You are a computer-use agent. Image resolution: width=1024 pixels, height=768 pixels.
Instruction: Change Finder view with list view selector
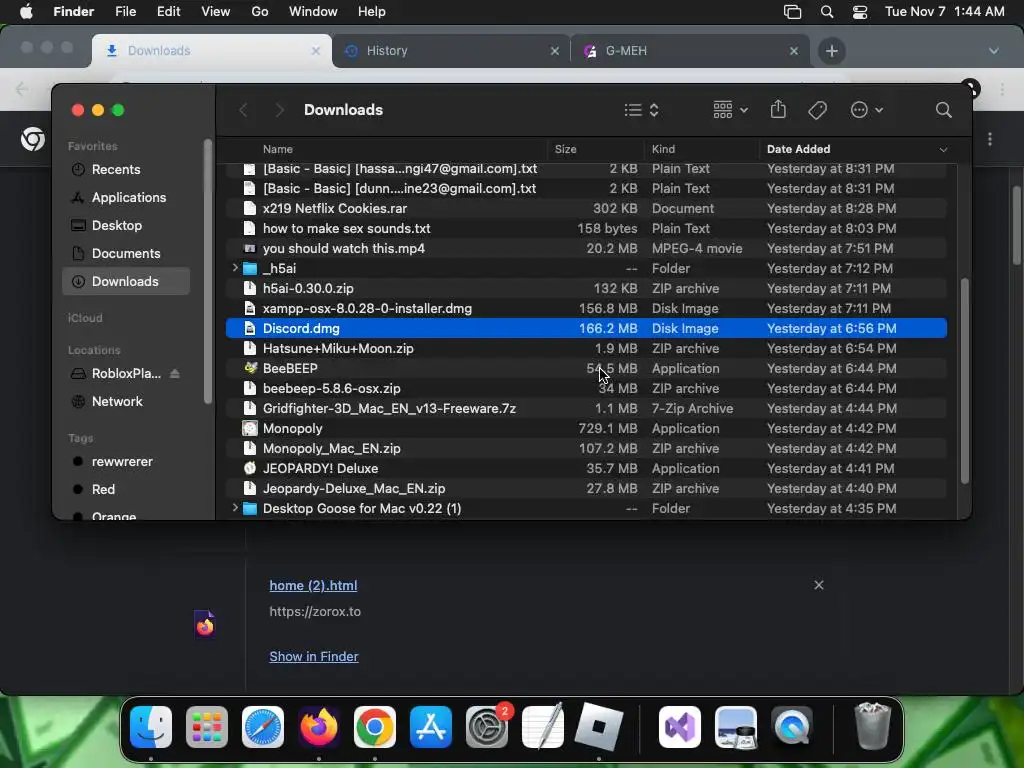641,110
